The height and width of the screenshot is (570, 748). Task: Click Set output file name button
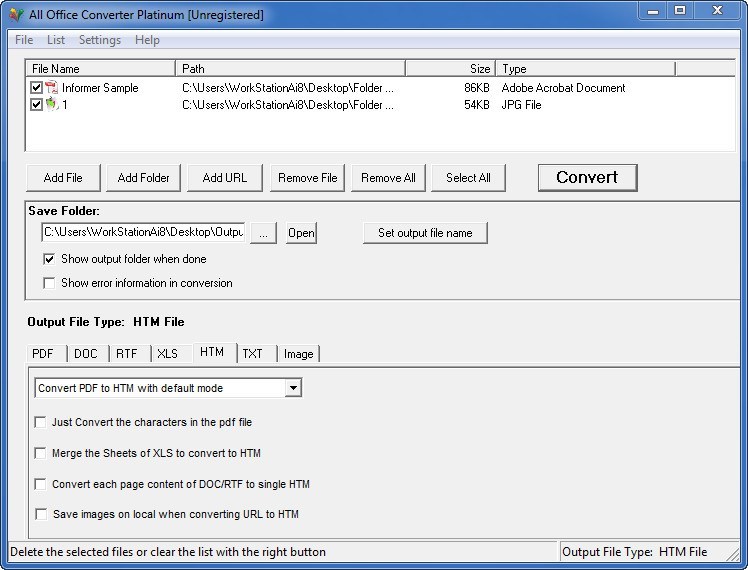tap(425, 233)
